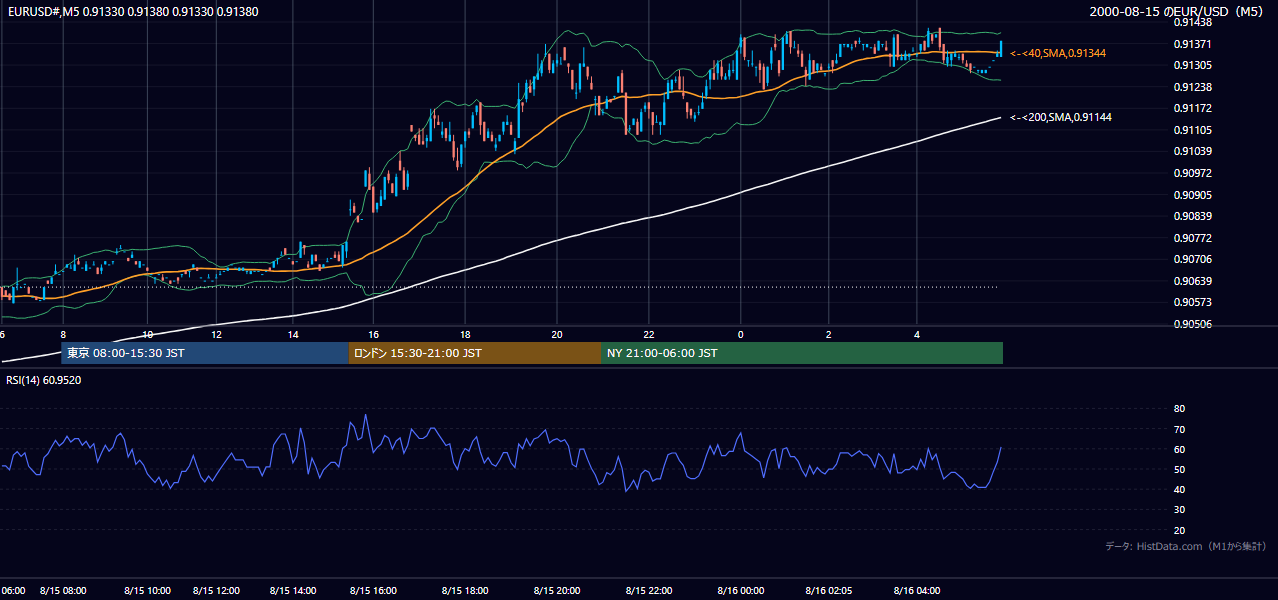This screenshot has width=1278, height=600.
Task: Click hour tick '4' under the price chart
Action: 917,335
